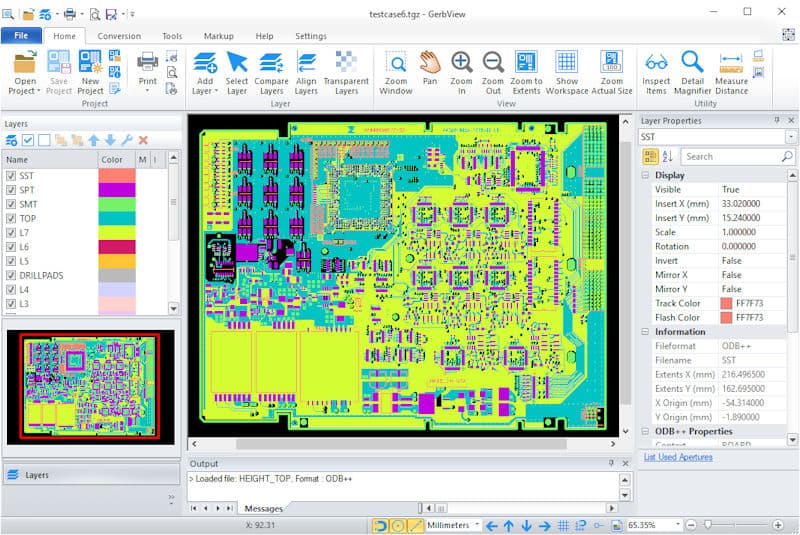Collapse the Display properties section
The width and height of the screenshot is (800, 535).
[x=645, y=175]
